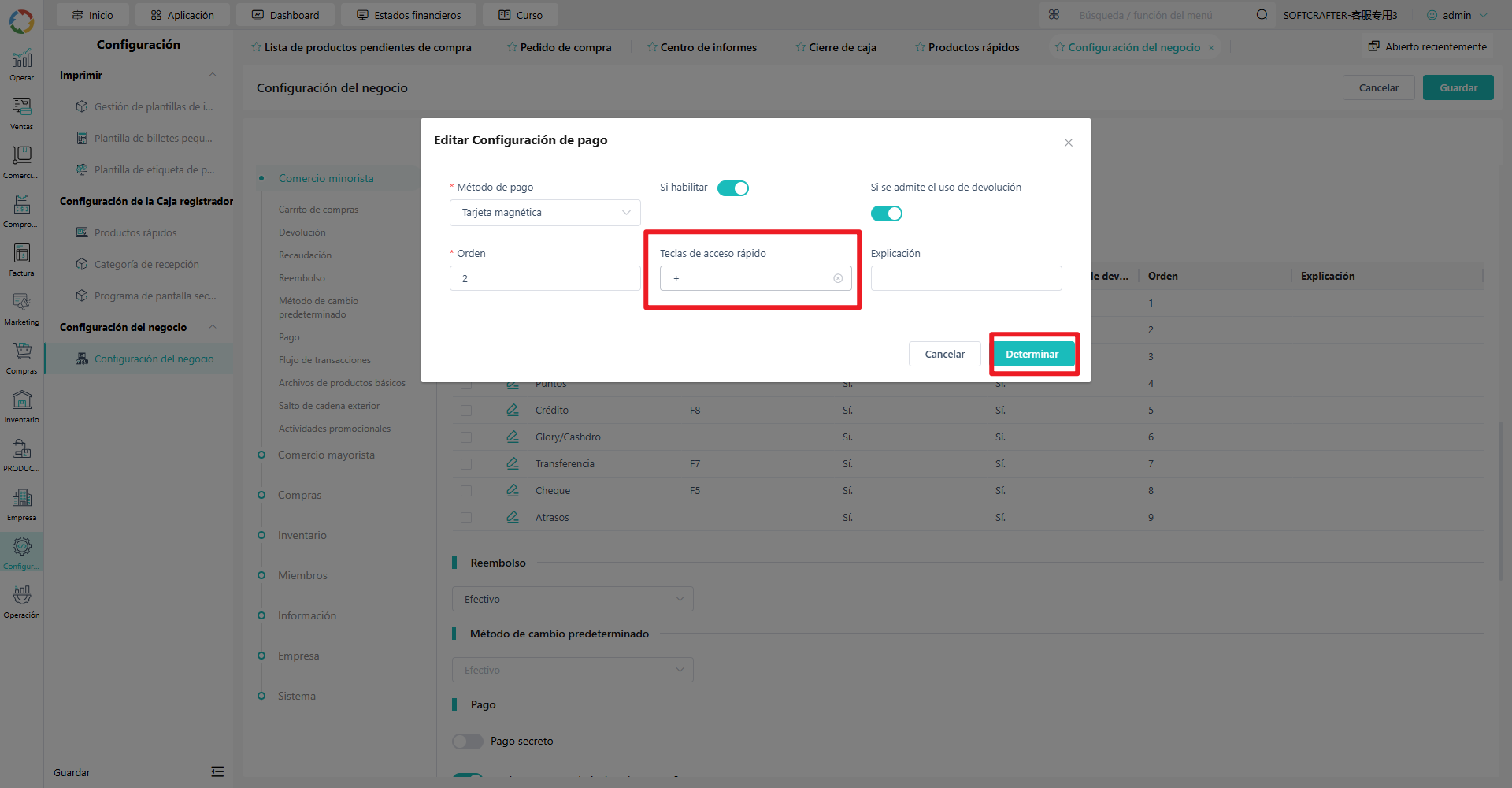The image size is (1512, 788).
Task: Check the Transferencia row checkbox
Action: [466, 464]
